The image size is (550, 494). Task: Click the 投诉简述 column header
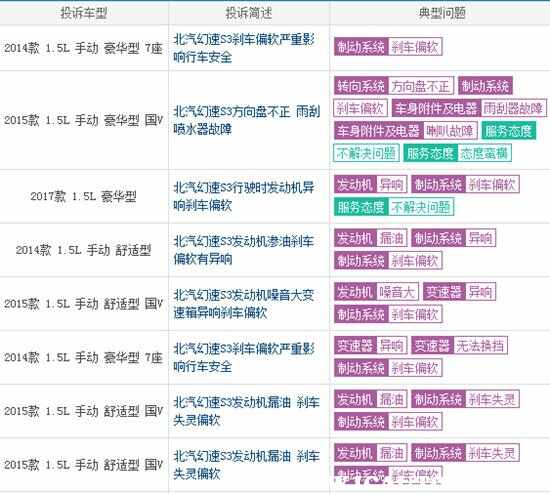[x=248, y=13]
